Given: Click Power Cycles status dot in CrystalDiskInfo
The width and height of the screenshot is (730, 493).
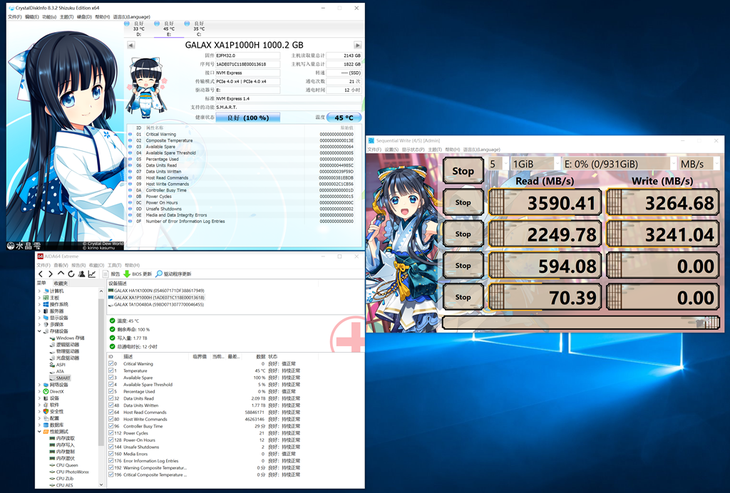Looking at the screenshot, I should click(x=130, y=196).
